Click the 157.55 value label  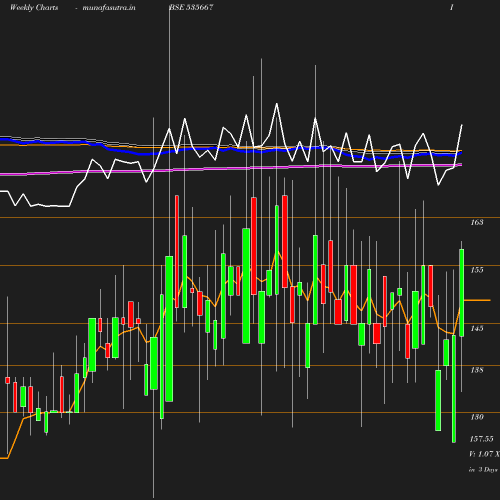[481, 439]
